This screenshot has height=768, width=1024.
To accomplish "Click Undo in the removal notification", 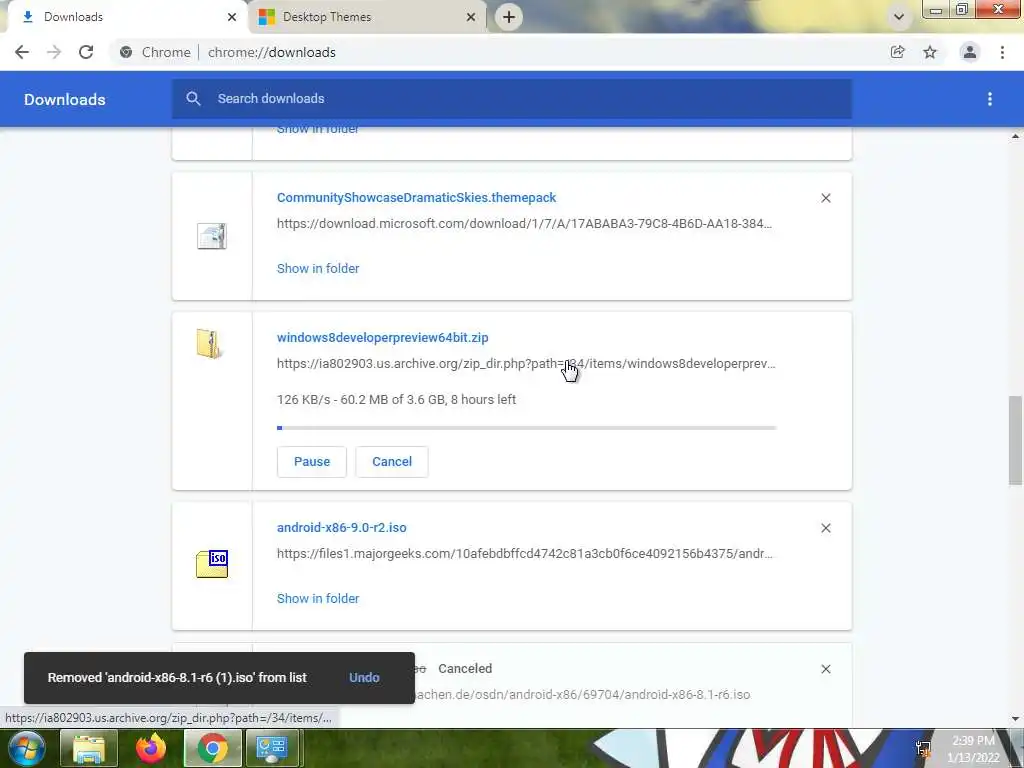I will point(364,678).
